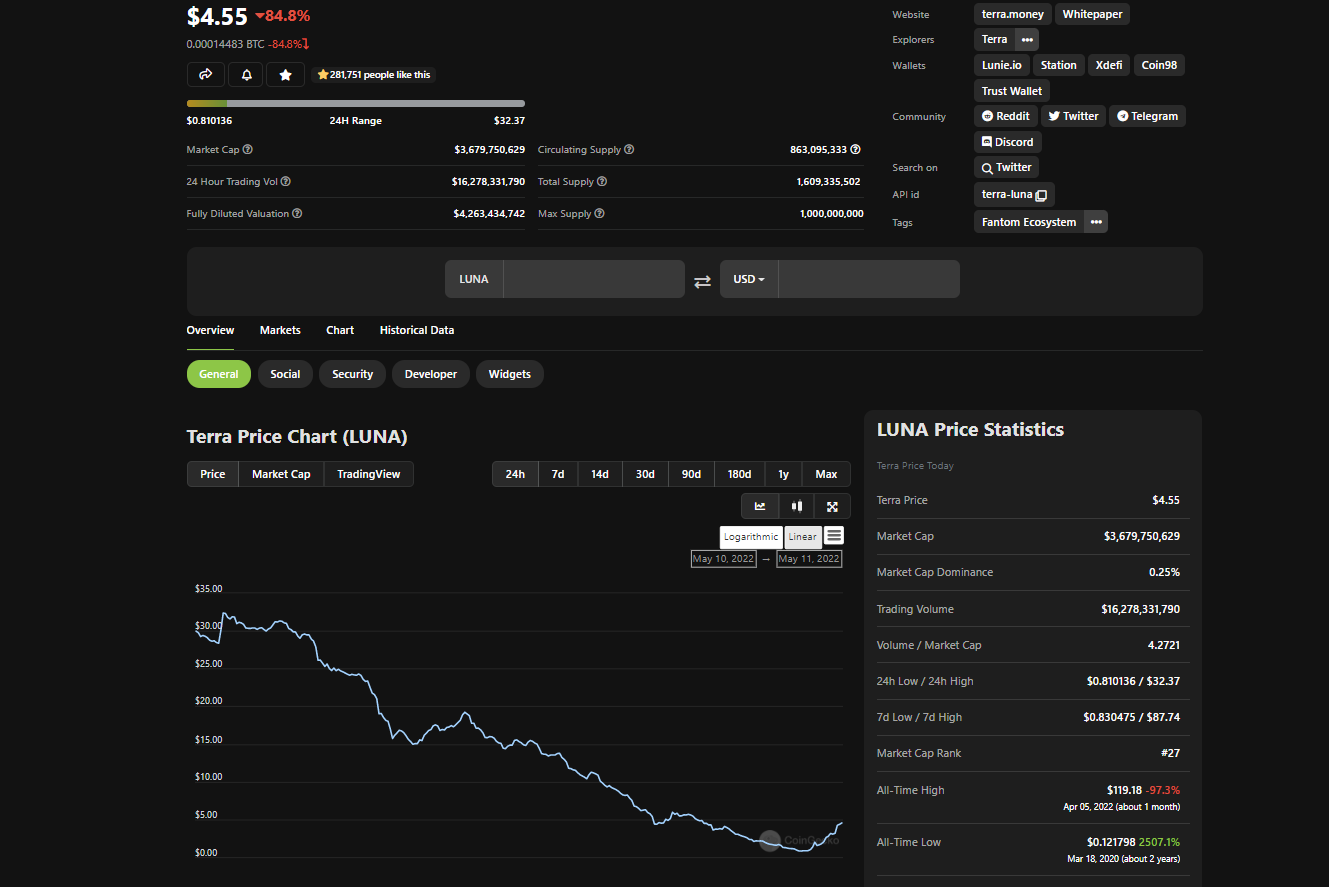Click the 24H Range price bar
Image resolution: width=1329 pixels, height=887 pixels.
(356, 103)
